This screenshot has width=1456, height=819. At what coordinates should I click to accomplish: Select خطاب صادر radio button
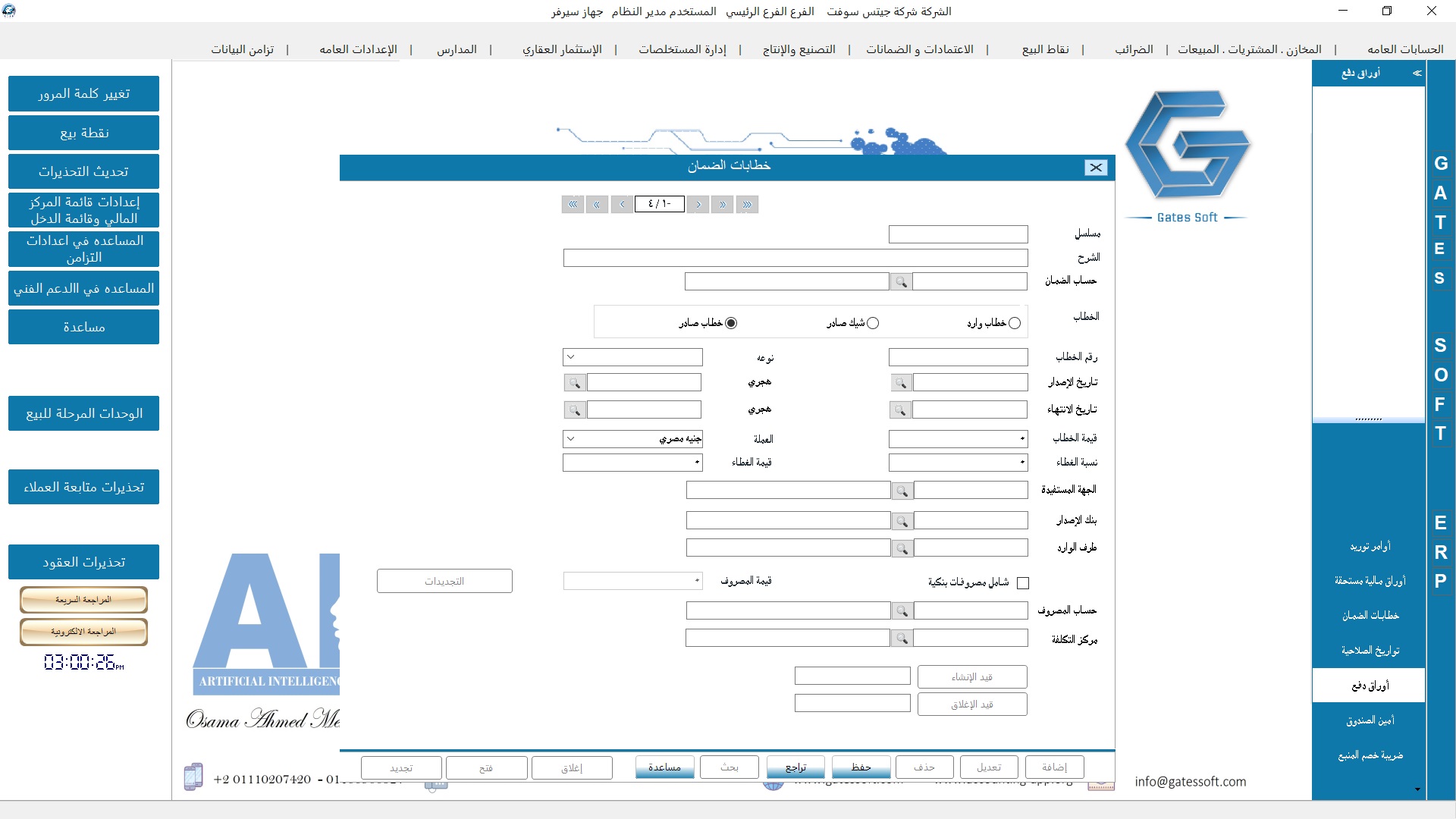click(731, 323)
